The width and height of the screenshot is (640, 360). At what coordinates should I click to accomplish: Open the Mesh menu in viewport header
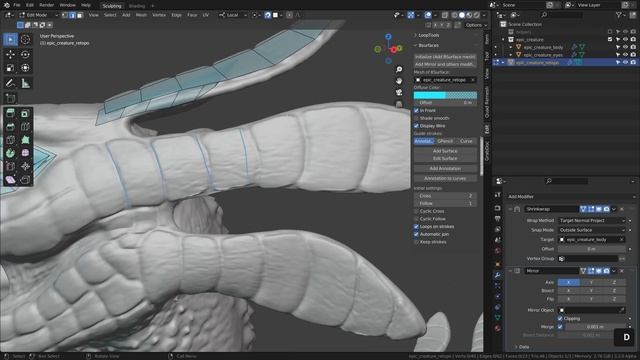click(141, 15)
